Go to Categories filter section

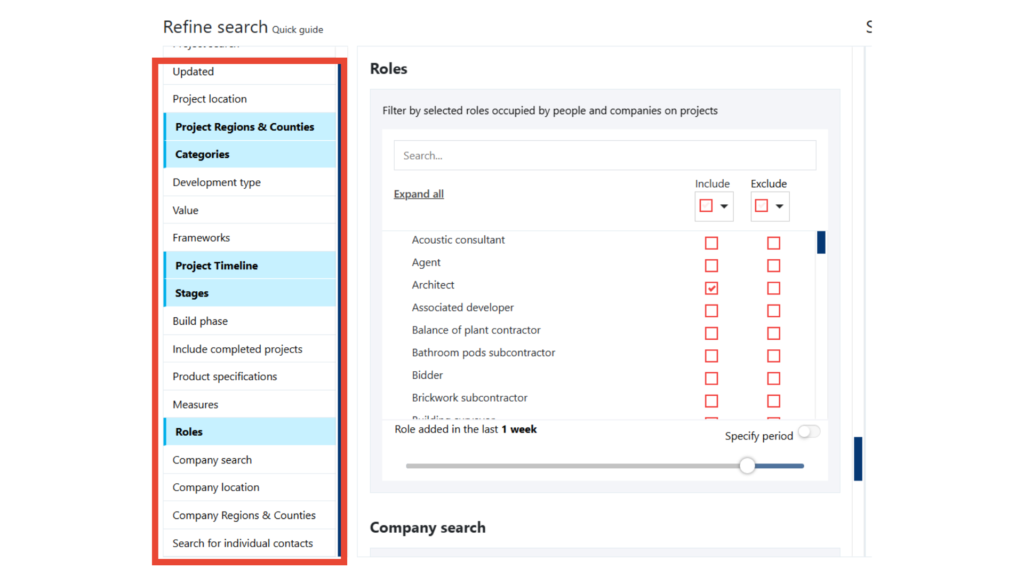coord(202,155)
